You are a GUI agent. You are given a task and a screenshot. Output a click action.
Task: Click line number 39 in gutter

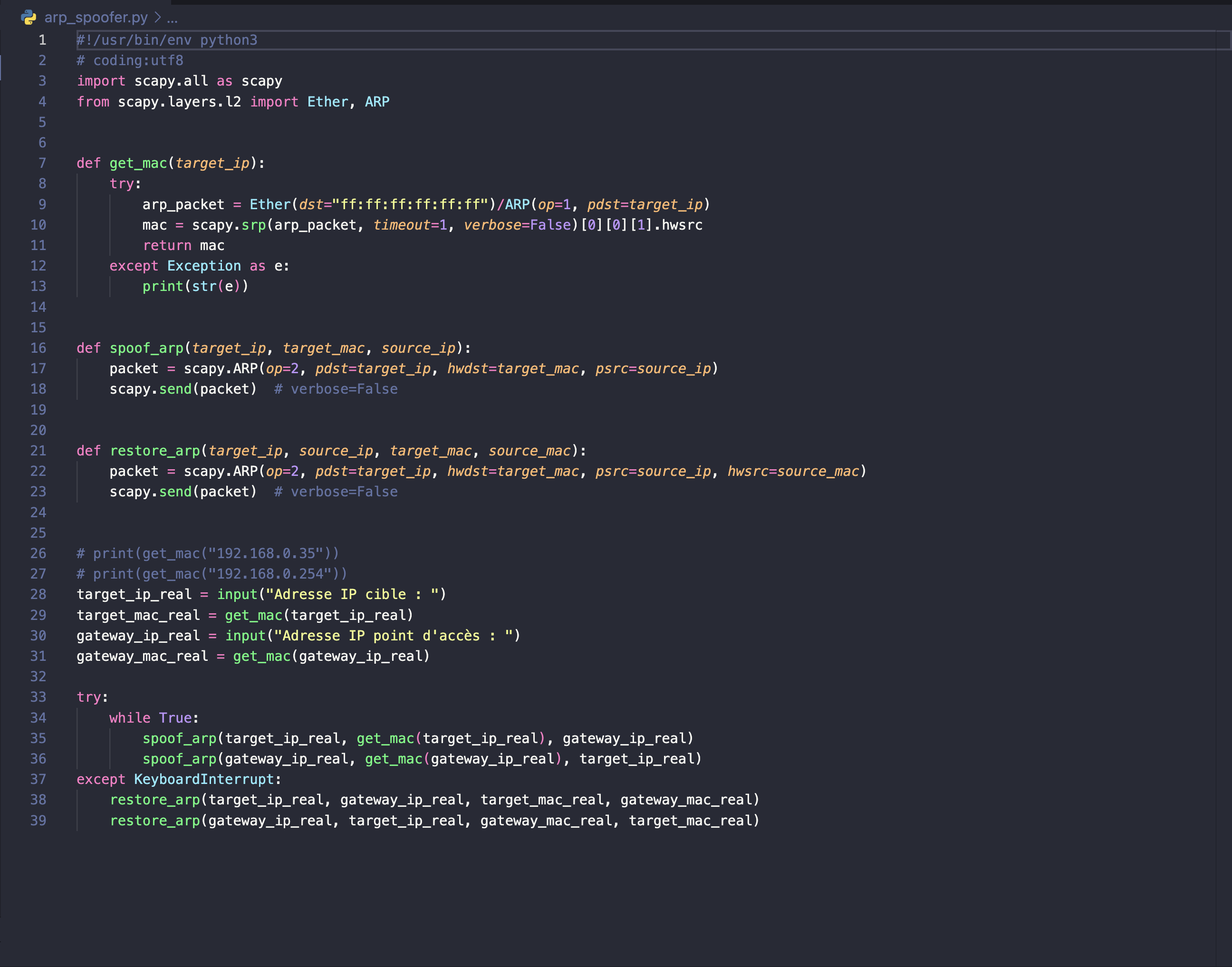click(x=38, y=821)
